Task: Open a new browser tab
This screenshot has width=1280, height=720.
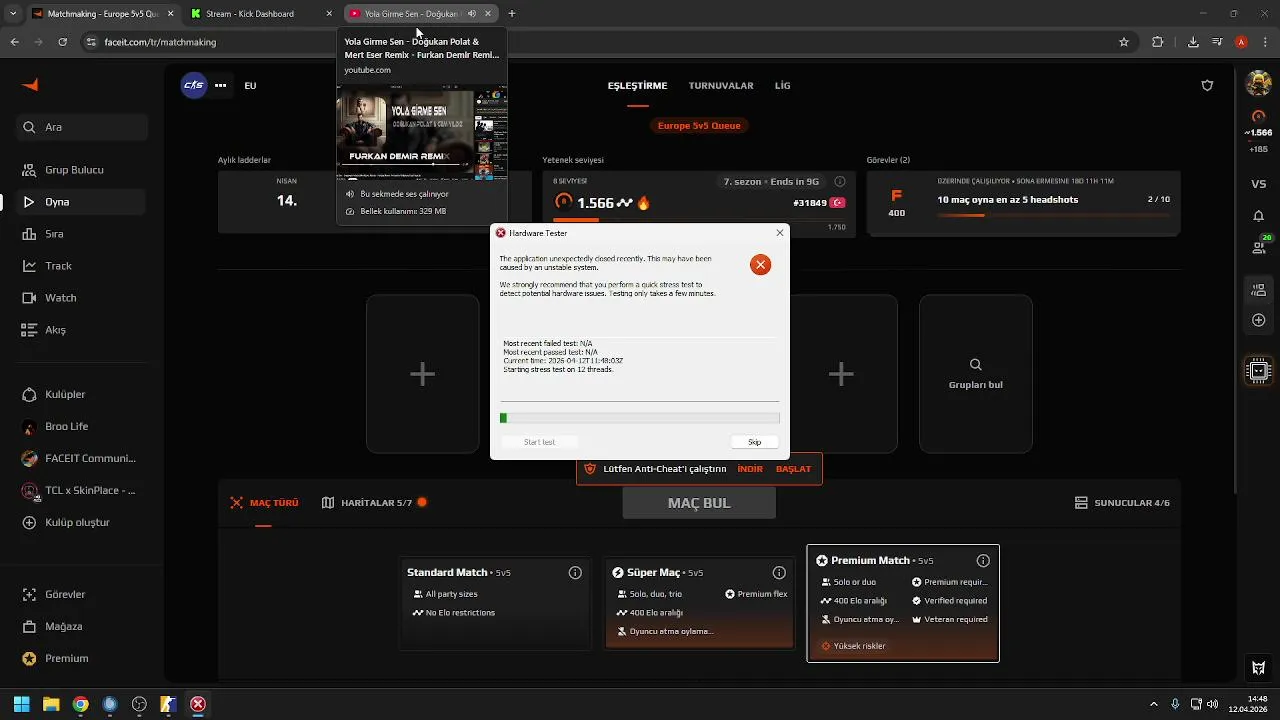Action: pos(512,14)
